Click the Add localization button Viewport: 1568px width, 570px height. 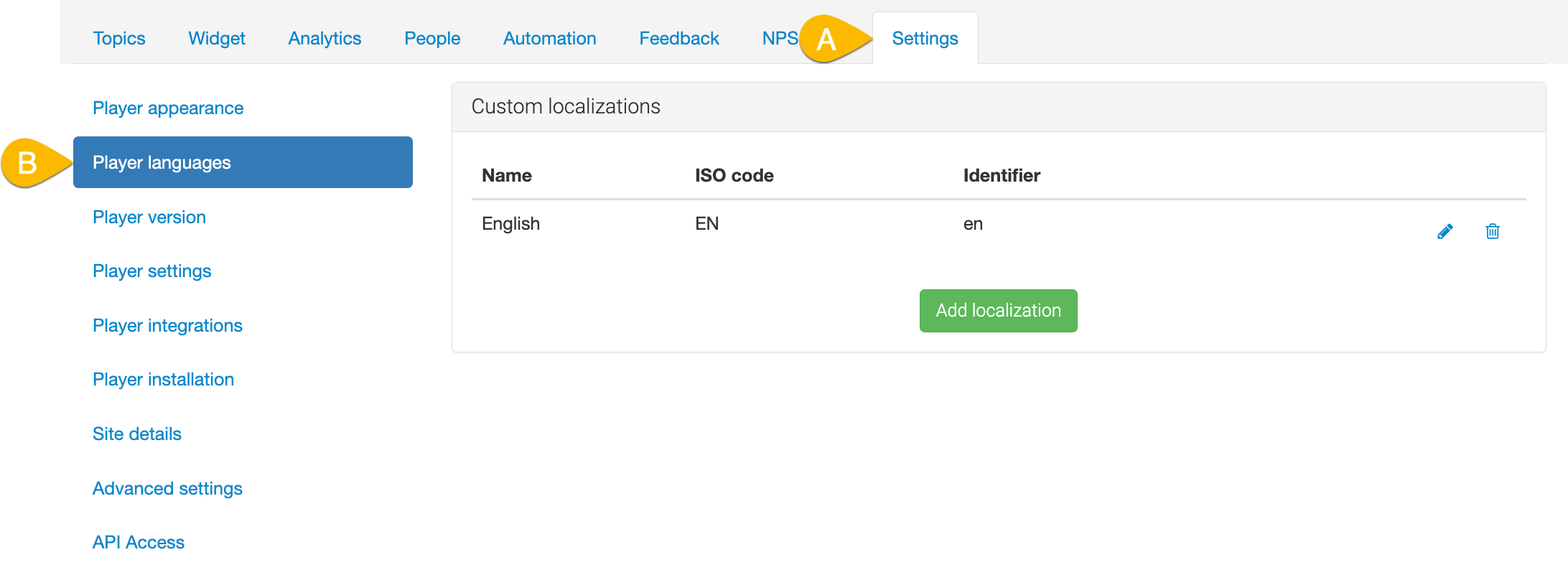[x=998, y=310]
